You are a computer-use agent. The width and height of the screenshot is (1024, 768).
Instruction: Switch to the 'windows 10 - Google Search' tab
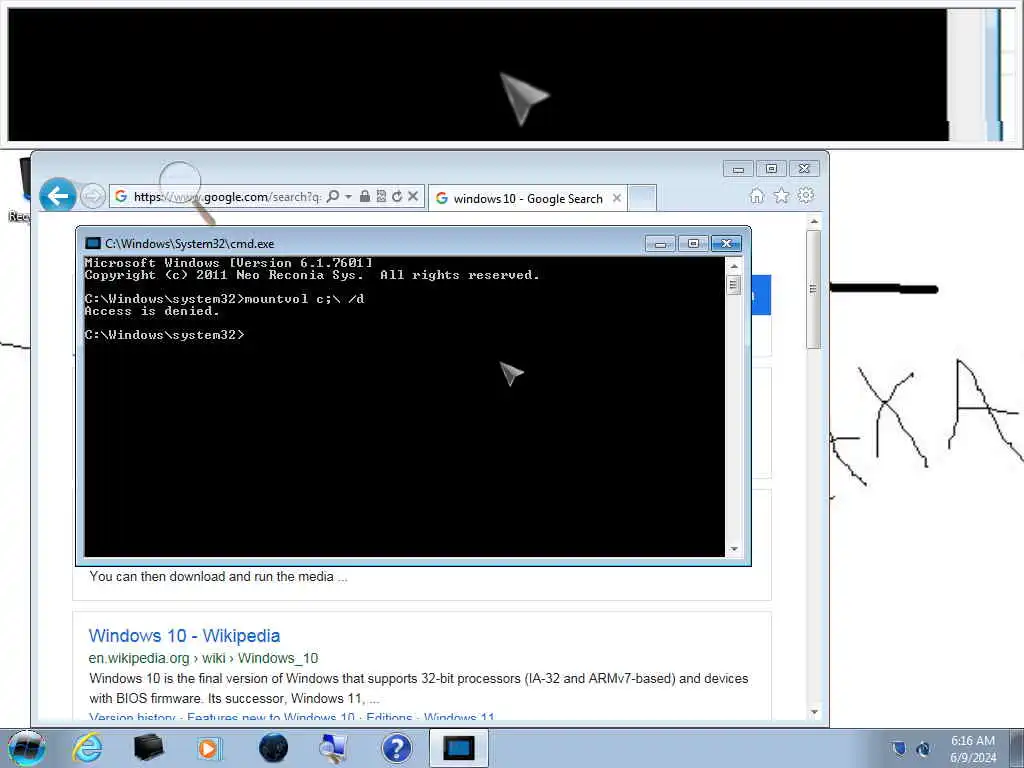coord(528,199)
